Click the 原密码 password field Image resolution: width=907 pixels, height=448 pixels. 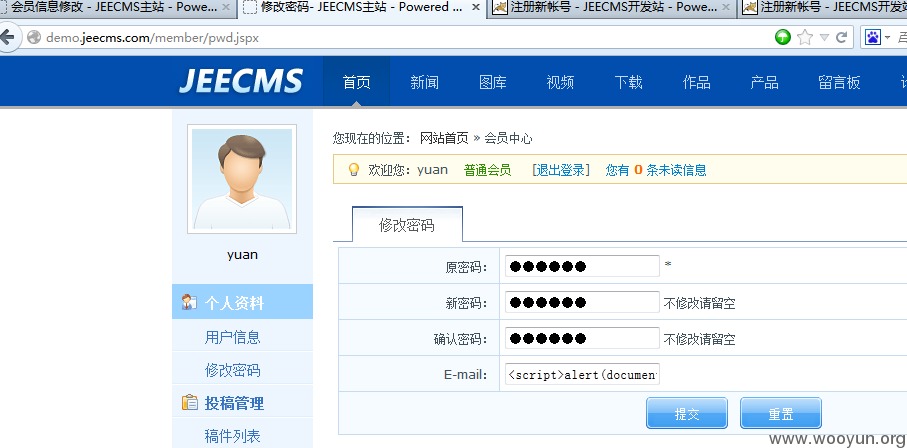(582, 266)
